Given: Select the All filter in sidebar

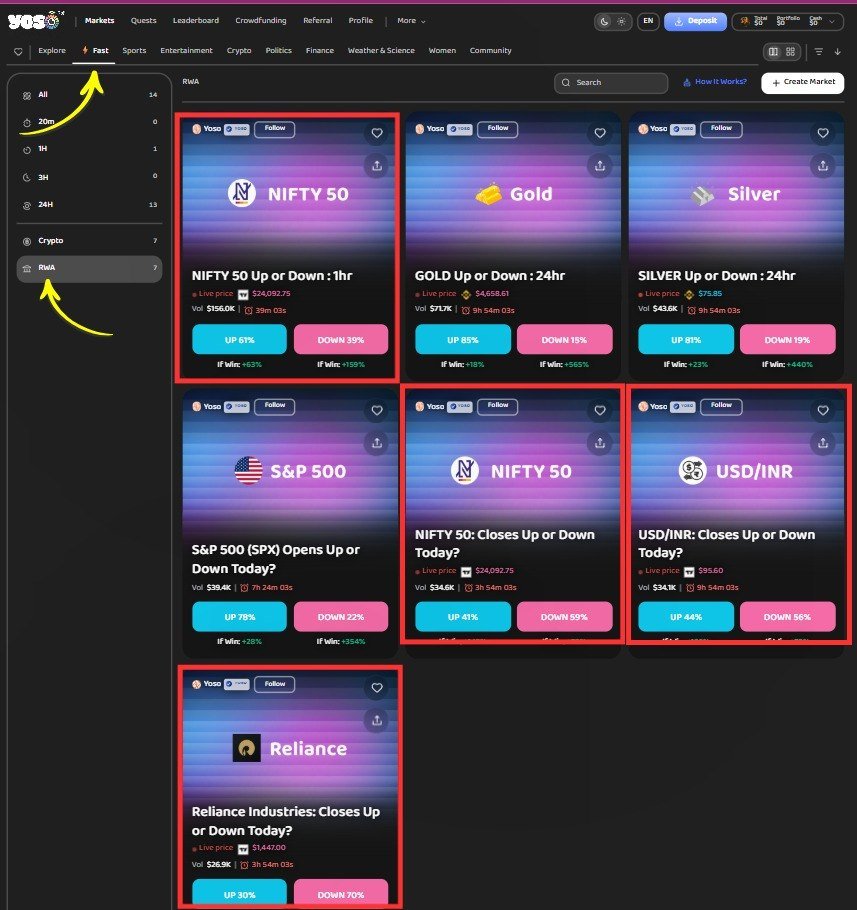Looking at the screenshot, I should tap(89, 95).
